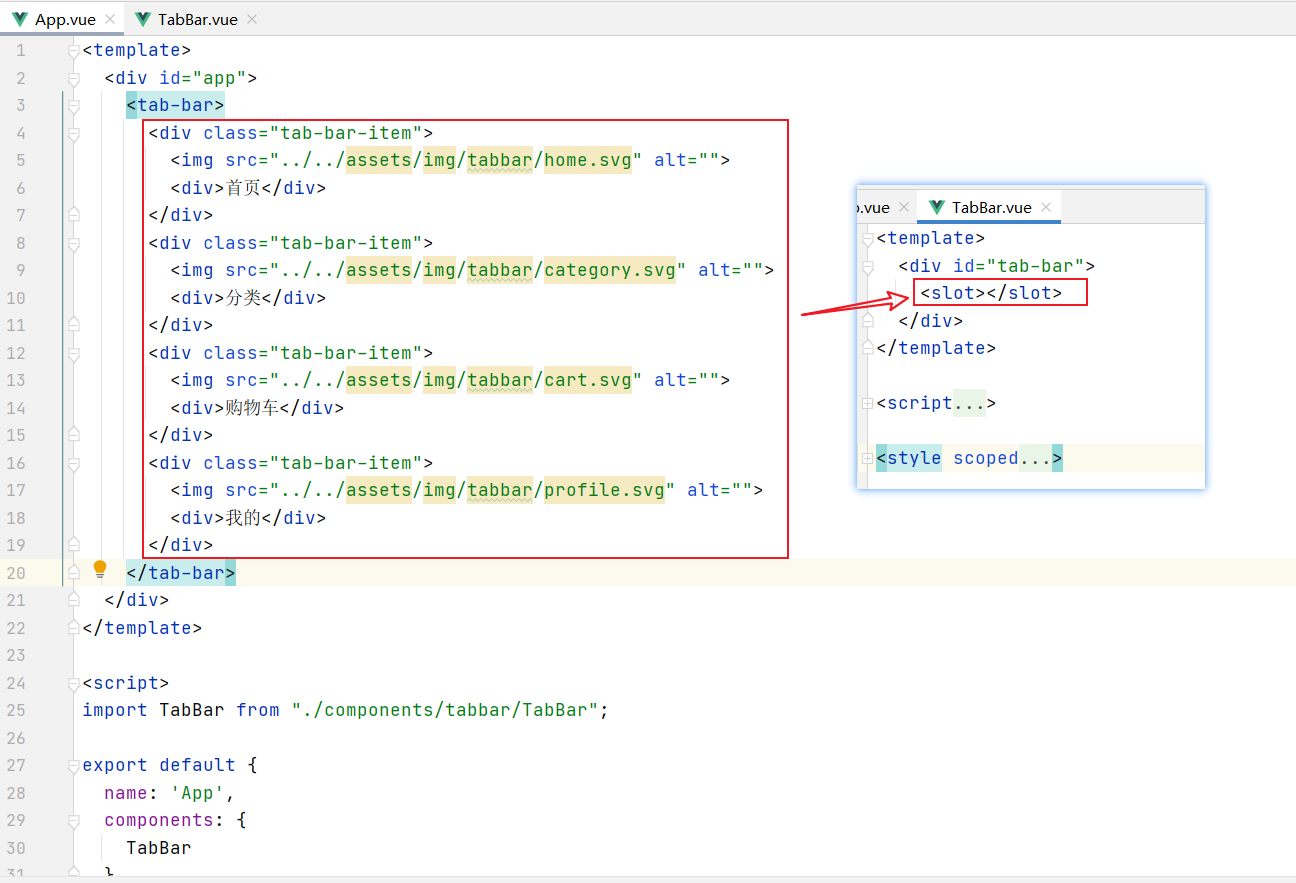Click the Vue file icon on the main TabBar.vue tab
Viewport: 1296px width, 883px height.
click(x=143, y=19)
